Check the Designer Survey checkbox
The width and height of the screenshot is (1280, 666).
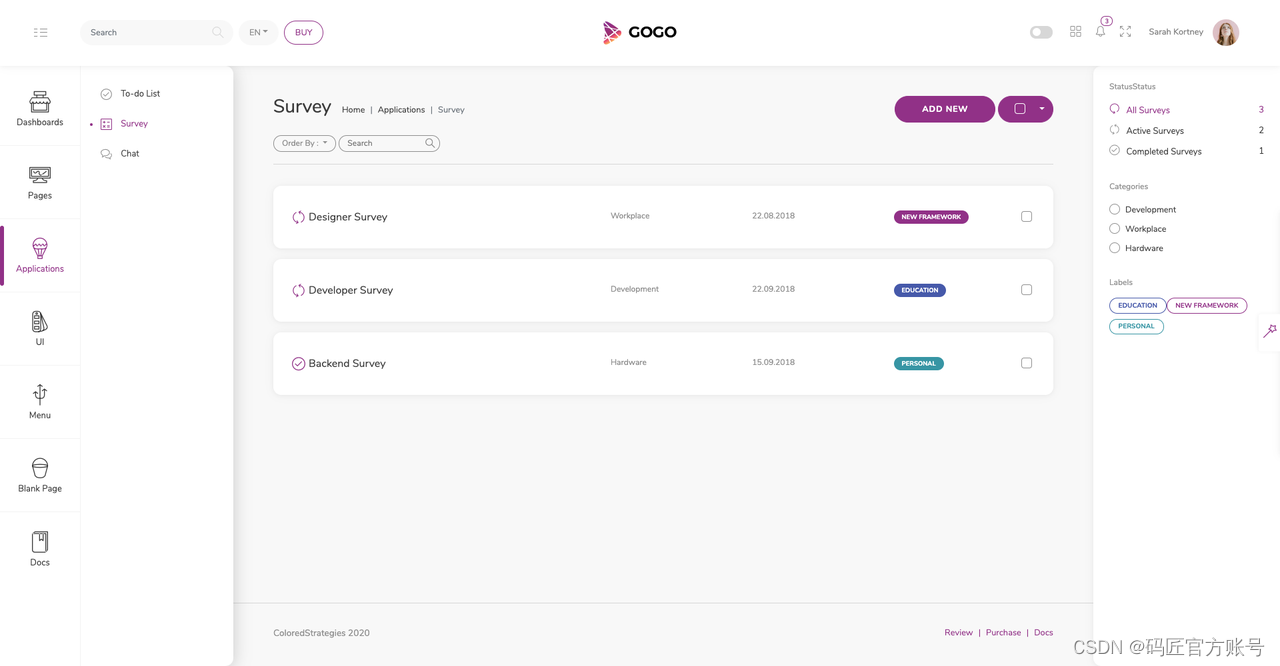click(x=1026, y=216)
